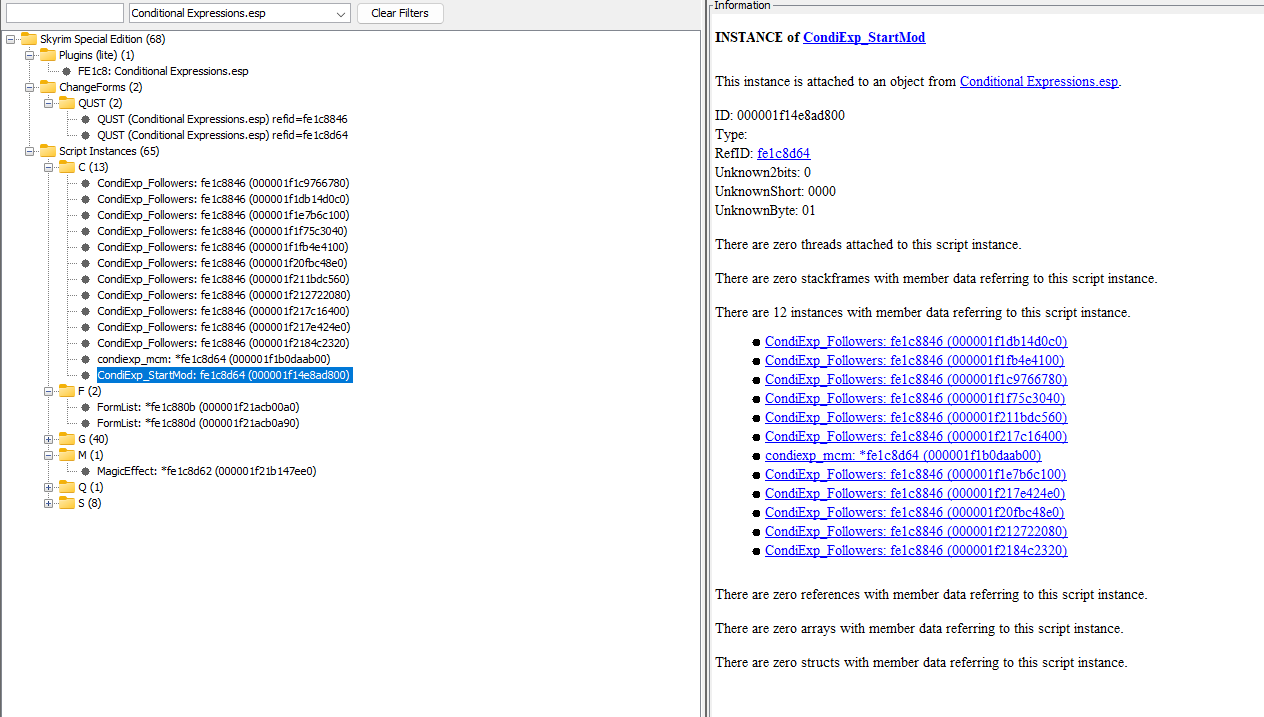Collapse the M (1) folder
This screenshot has height=717, width=1264.
pos(49,455)
